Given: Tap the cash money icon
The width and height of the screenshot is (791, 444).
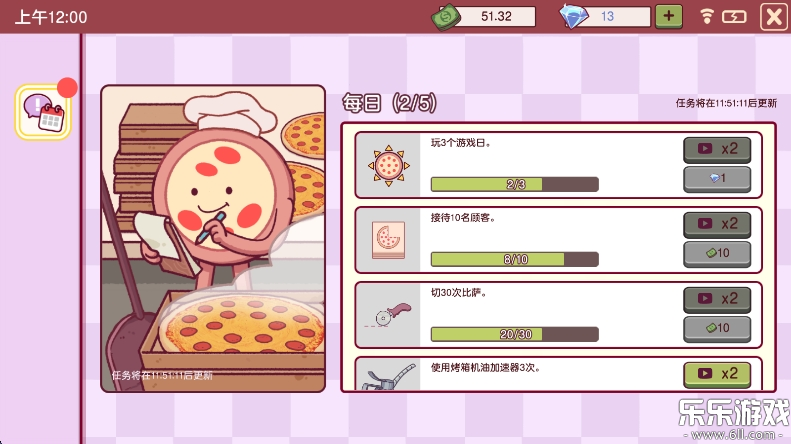Looking at the screenshot, I should pos(446,17).
